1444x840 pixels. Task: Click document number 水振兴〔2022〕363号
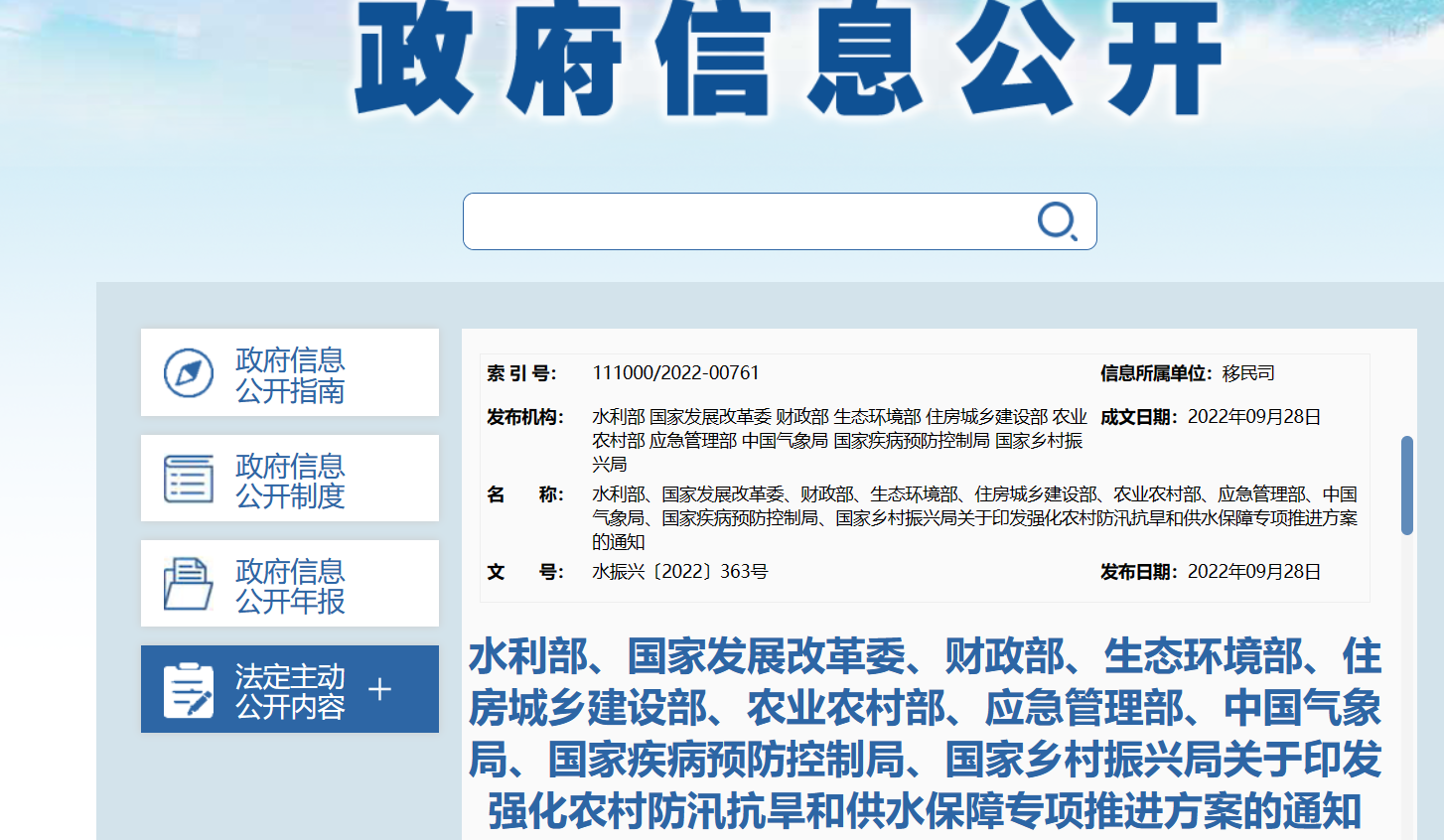click(679, 572)
